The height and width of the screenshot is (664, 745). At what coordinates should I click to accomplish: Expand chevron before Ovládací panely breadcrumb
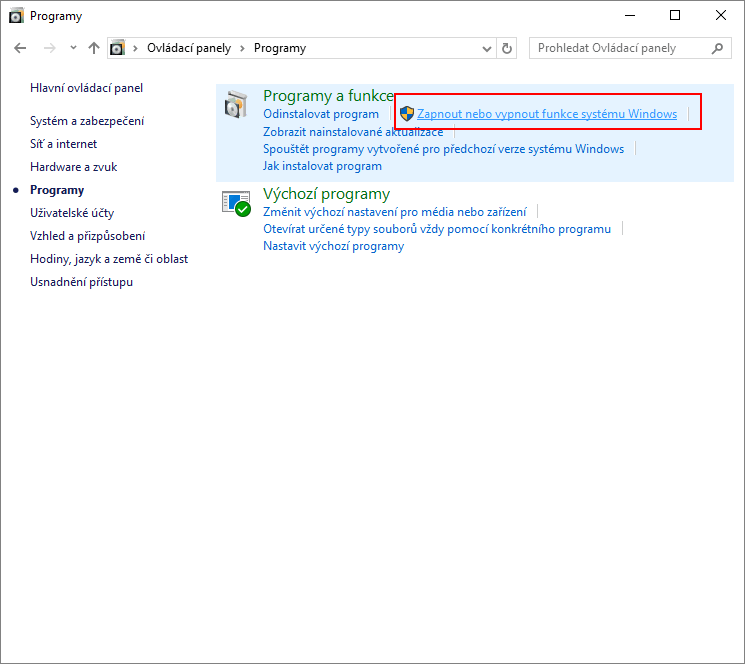(x=135, y=48)
